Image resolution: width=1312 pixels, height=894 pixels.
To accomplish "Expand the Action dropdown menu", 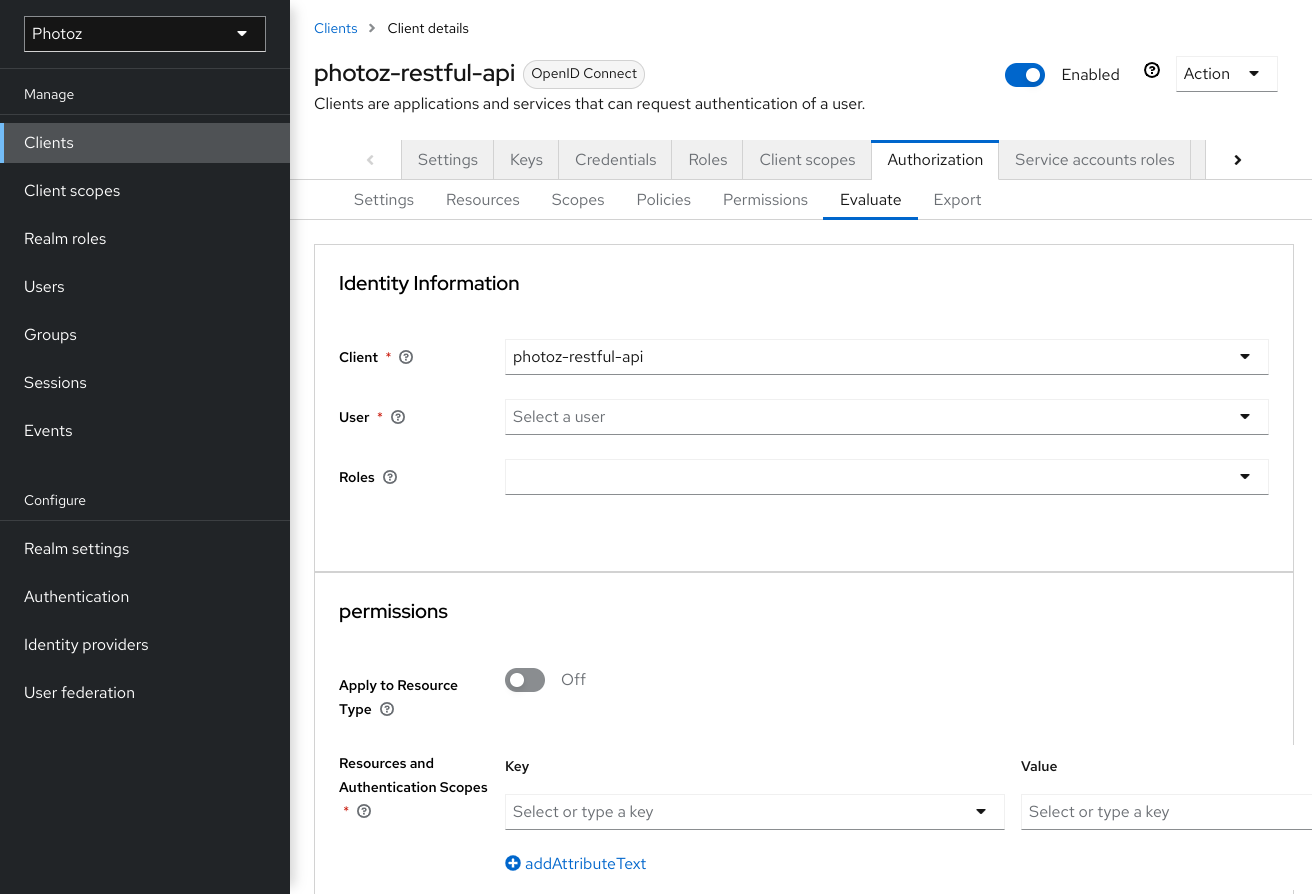I will pyautogui.click(x=1226, y=74).
